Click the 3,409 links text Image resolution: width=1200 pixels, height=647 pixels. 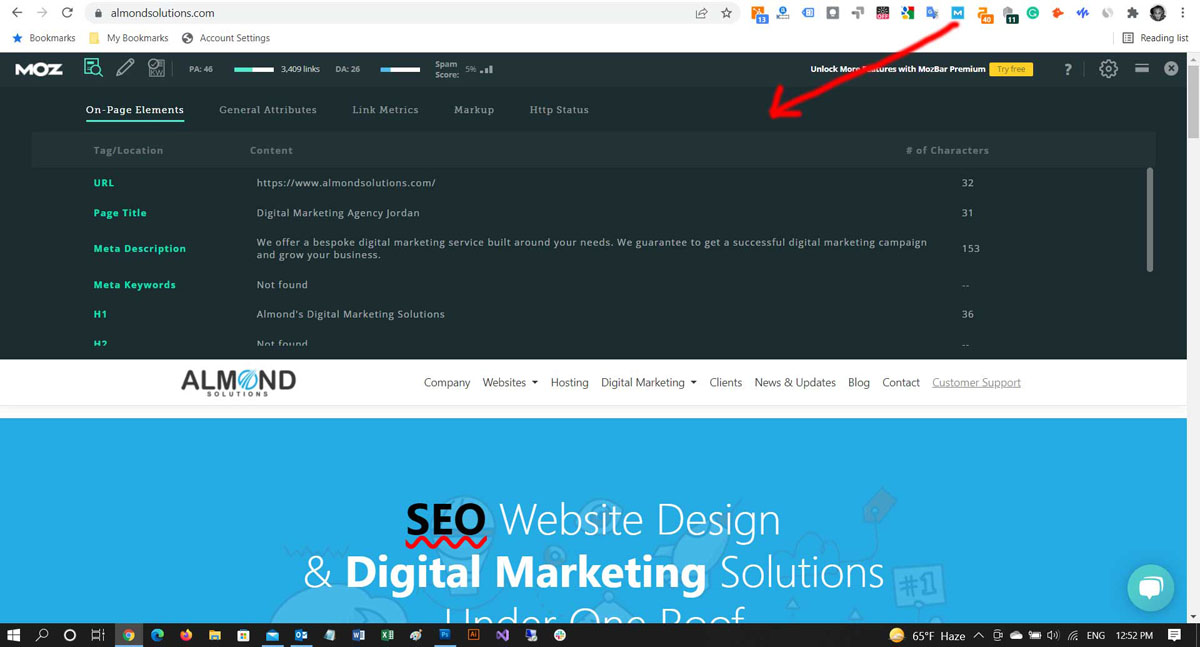click(300, 69)
